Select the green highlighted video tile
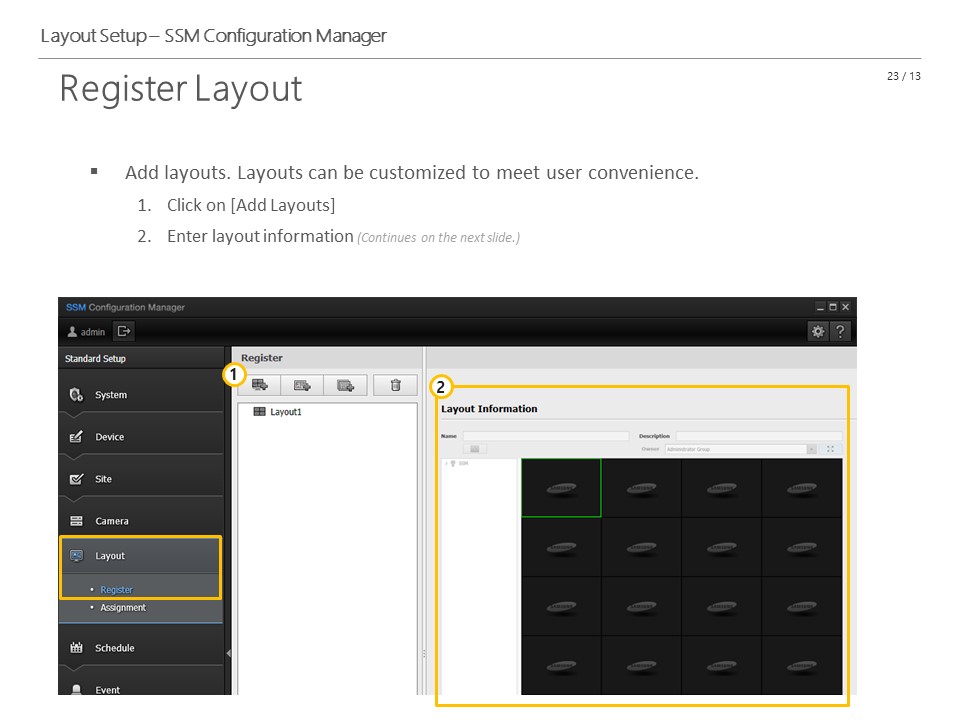Viewport: 960px width, 720px height. pos(561,488)
